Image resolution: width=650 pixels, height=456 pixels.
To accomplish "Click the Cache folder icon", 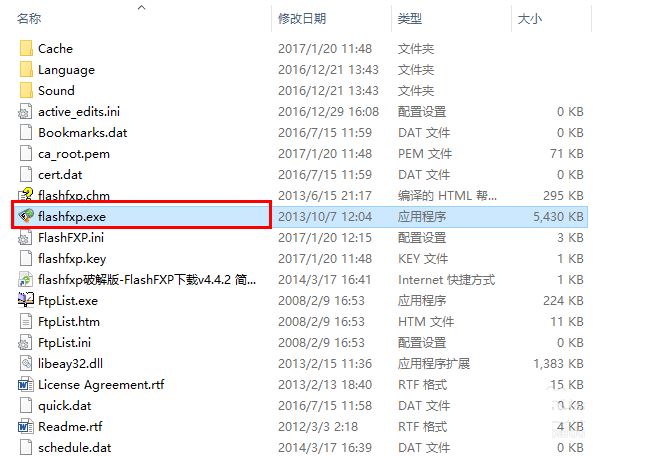I will (x=26, y=49).
